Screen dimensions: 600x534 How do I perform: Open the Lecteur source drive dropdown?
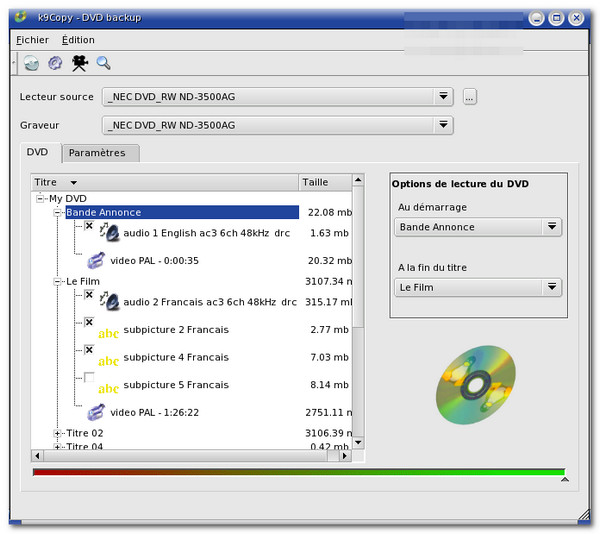click(443, 96)
